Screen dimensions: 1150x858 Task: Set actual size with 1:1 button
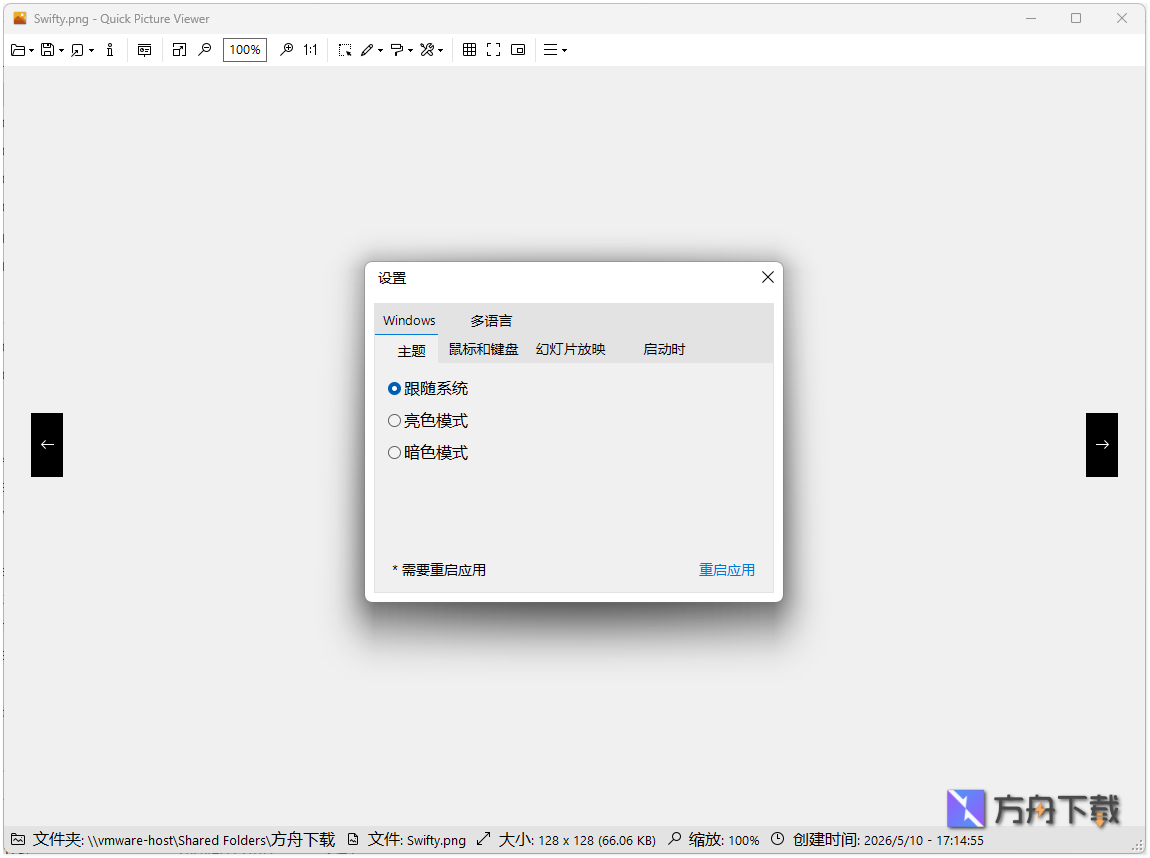[x=310, y=50]
